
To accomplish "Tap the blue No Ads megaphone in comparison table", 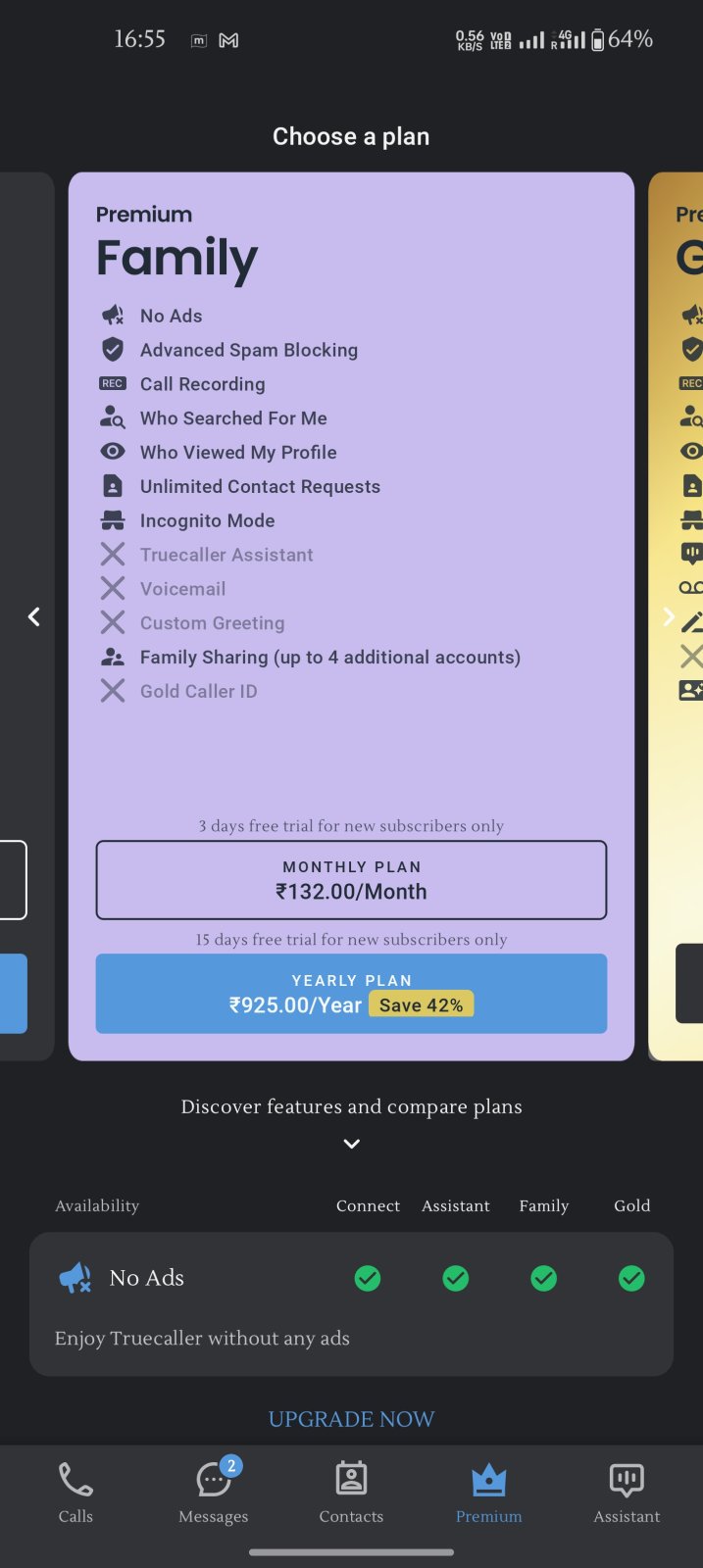I will pos(75,1278).
